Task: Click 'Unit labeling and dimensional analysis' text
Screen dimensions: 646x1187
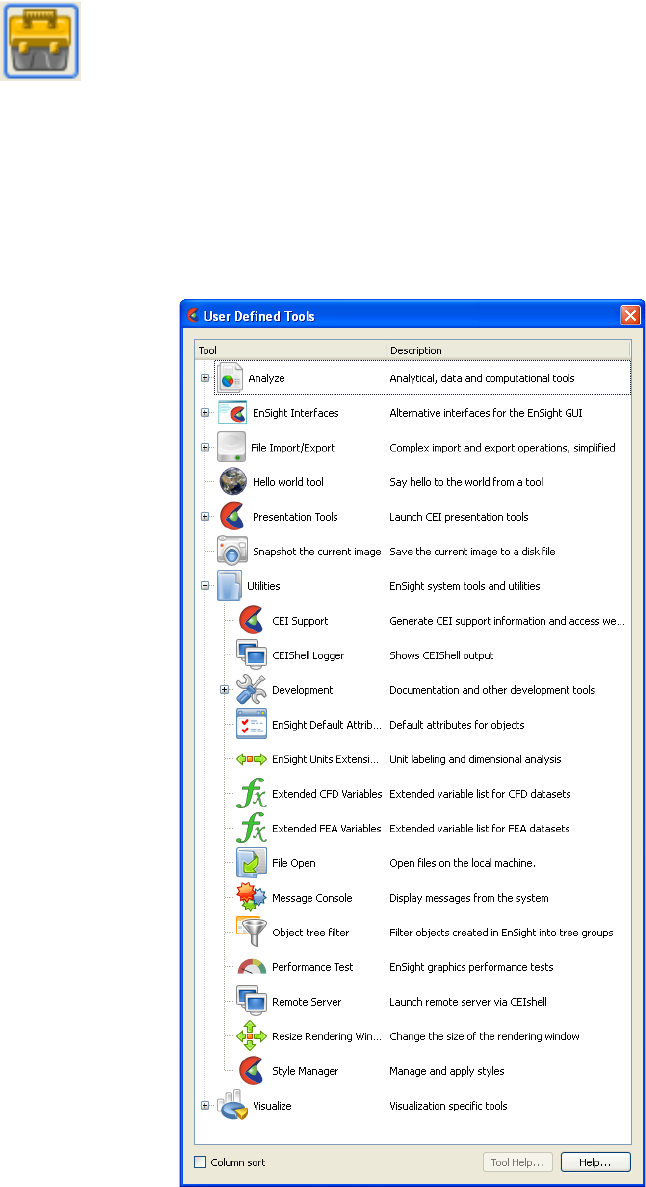Action: click(475, 759)
